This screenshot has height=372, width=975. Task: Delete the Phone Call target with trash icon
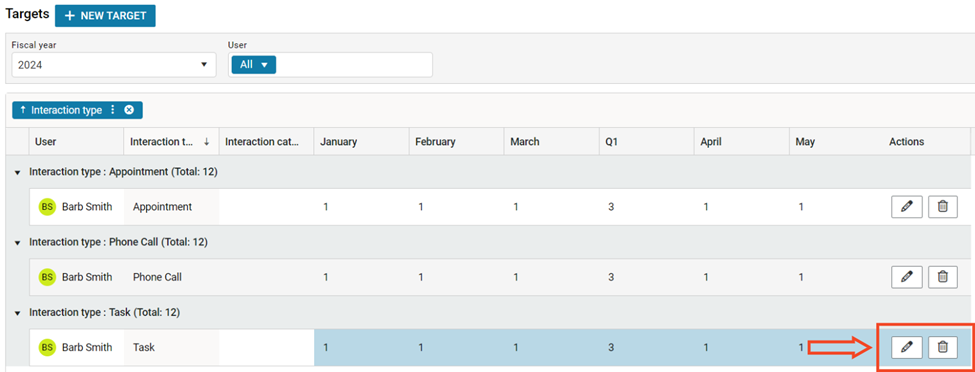pos(943,277)
